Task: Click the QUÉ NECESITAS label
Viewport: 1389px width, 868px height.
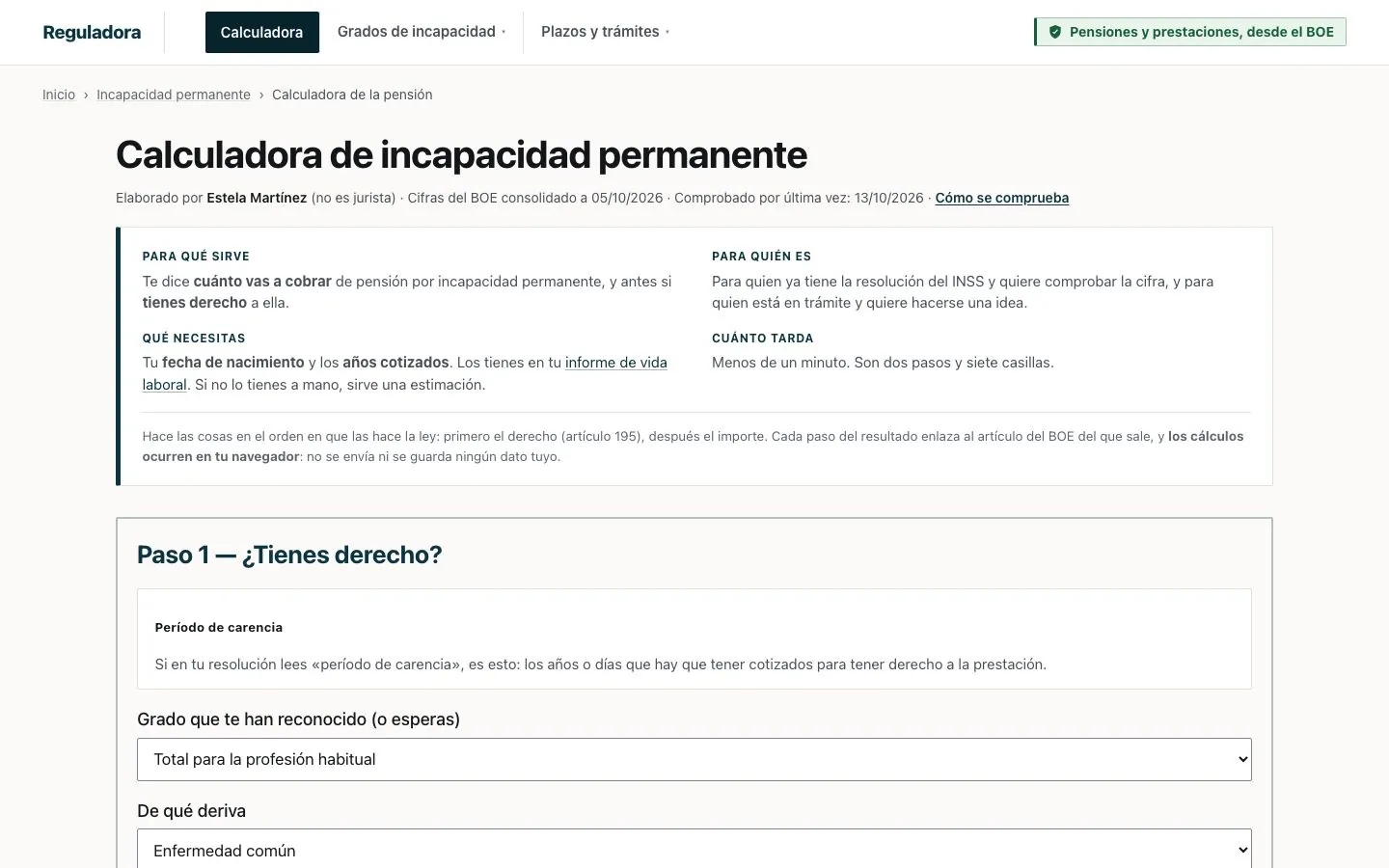Action: 194,339
